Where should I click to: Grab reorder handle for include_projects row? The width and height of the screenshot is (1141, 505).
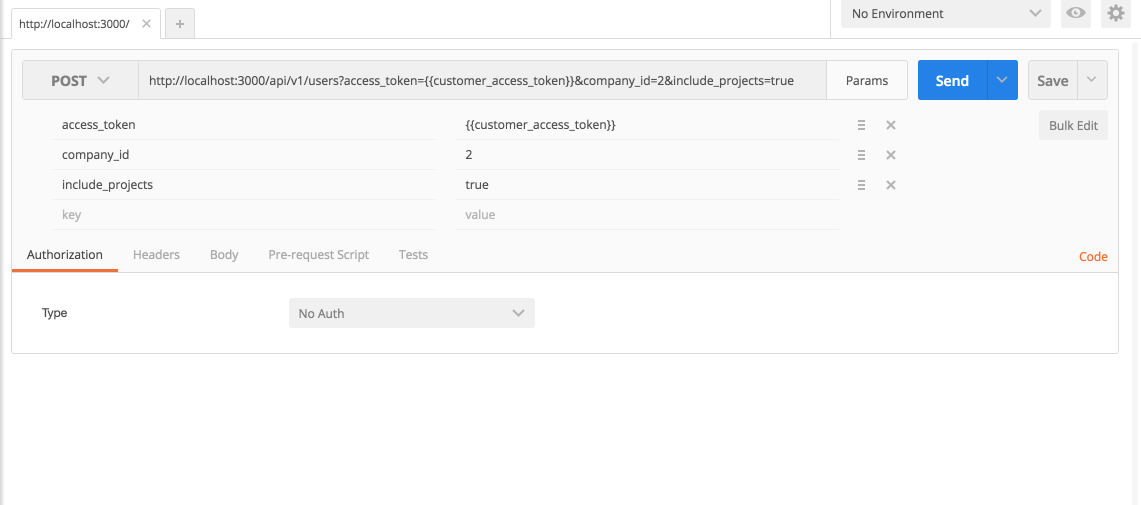(861, 185)
